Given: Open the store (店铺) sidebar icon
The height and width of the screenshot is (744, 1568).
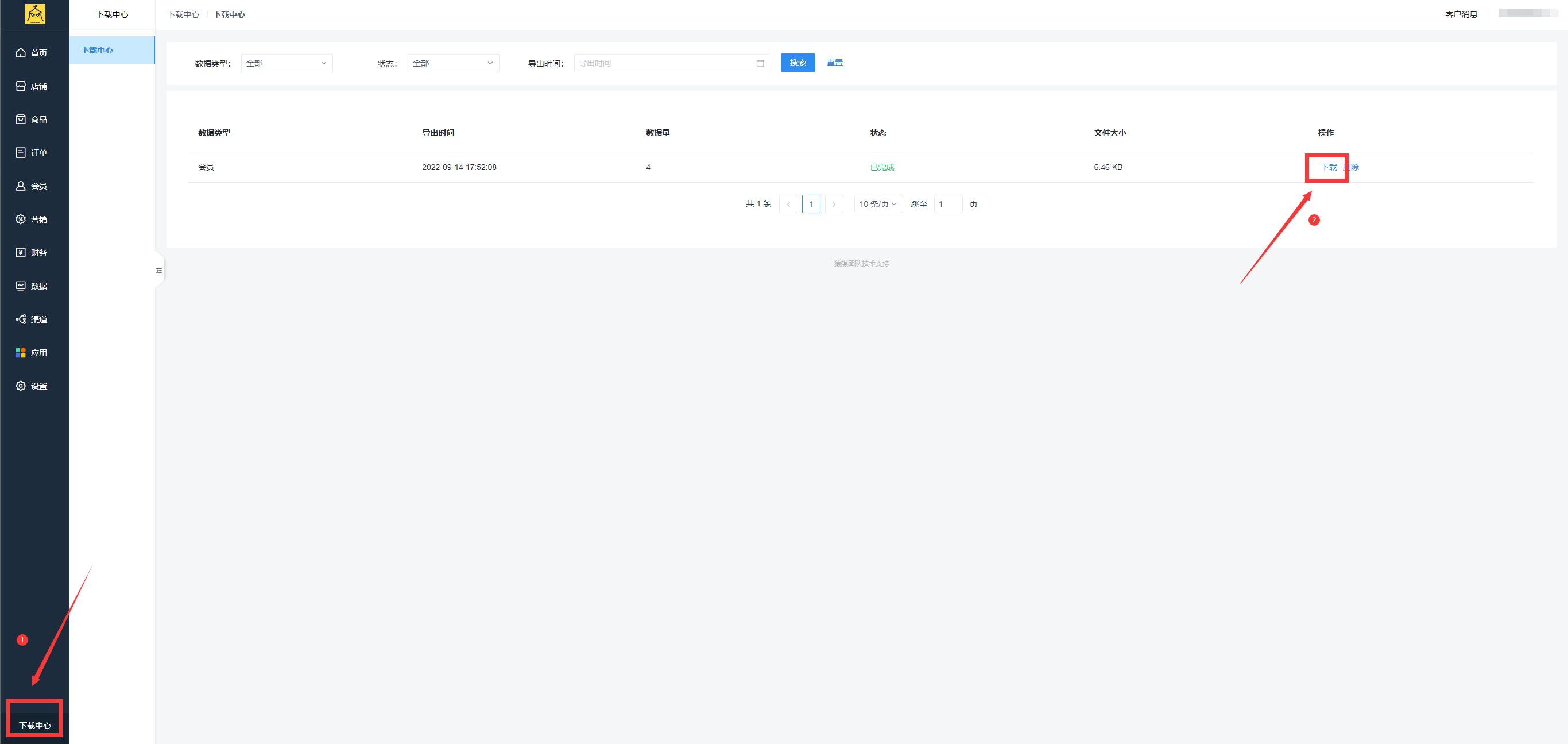Looking at the screenshot, I should tap(21, 86).
